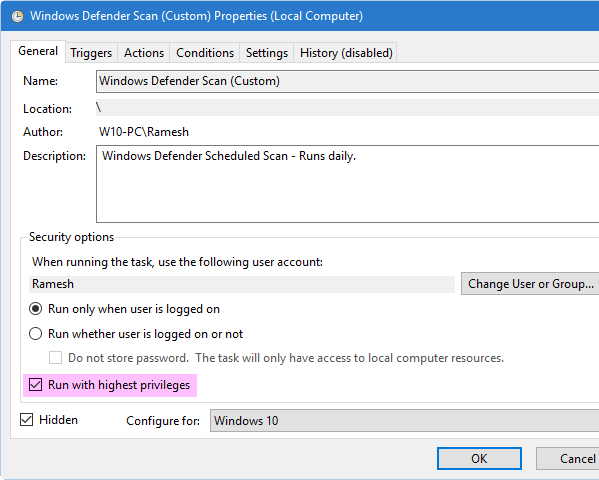Open the Settings tab

[267, 53]
